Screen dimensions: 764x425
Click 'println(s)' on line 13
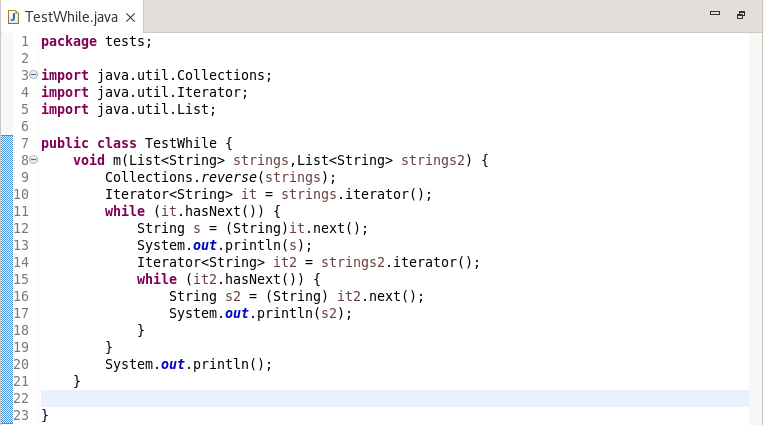pyautogui.click(x=265, y=246)
